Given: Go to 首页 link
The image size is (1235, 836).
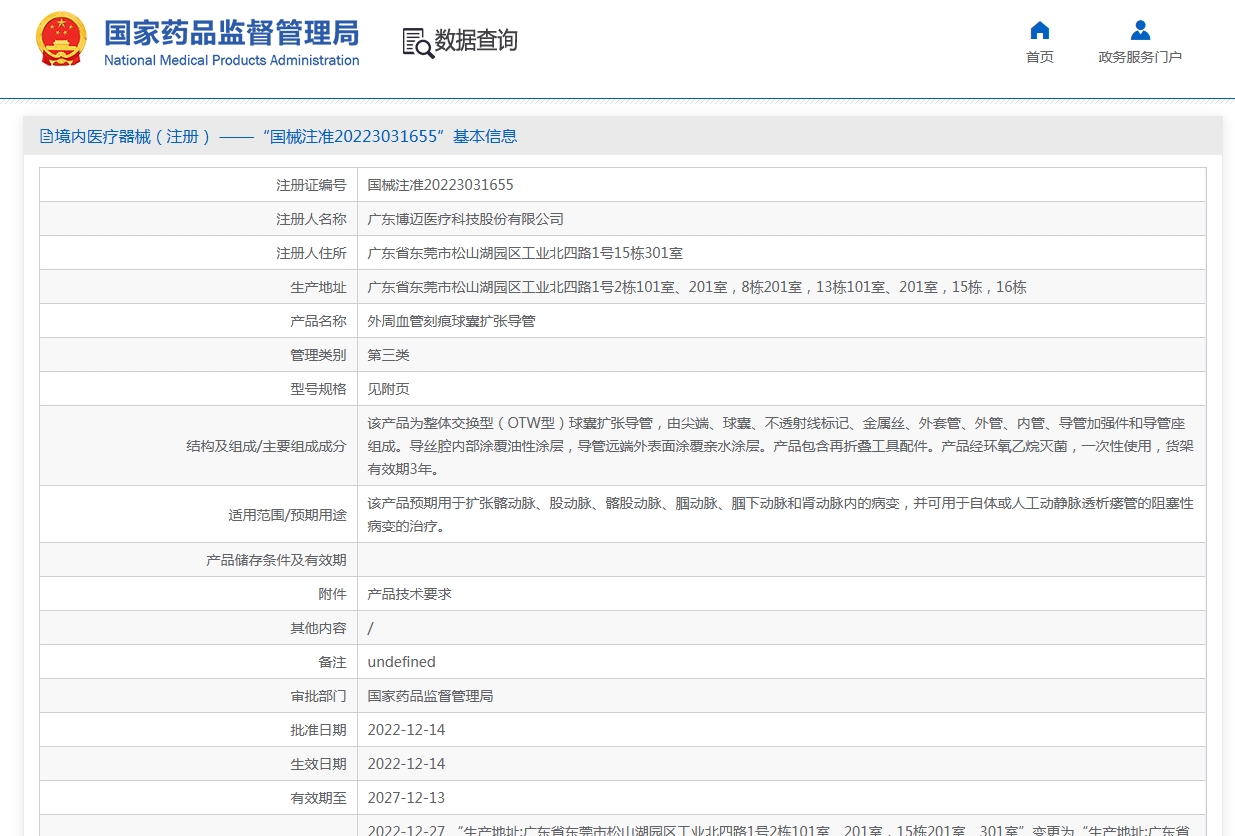Looking at the screenshot, I should click(x=1040, y=57).
